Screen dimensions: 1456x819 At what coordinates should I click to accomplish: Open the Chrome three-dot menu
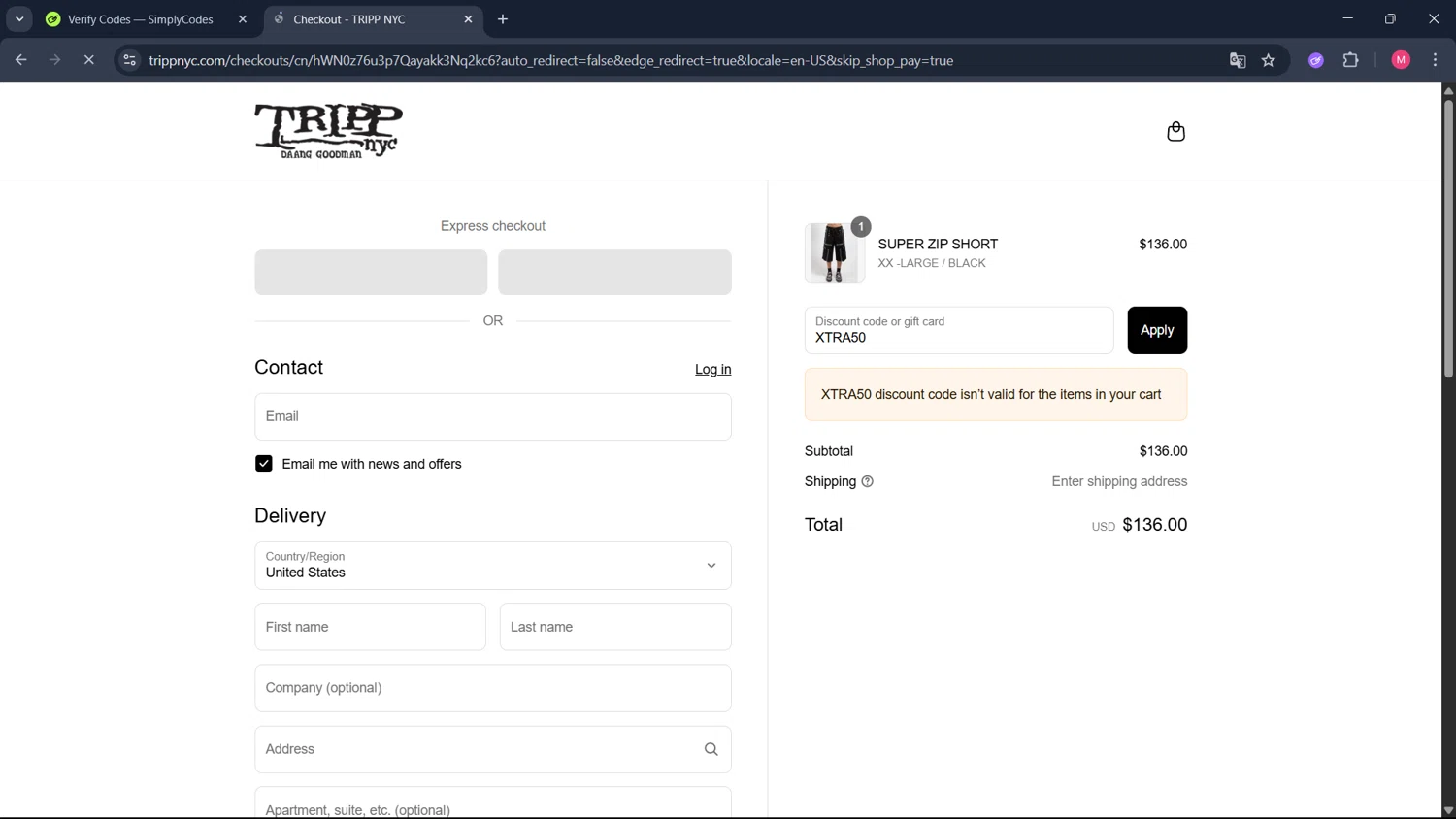1435,60
